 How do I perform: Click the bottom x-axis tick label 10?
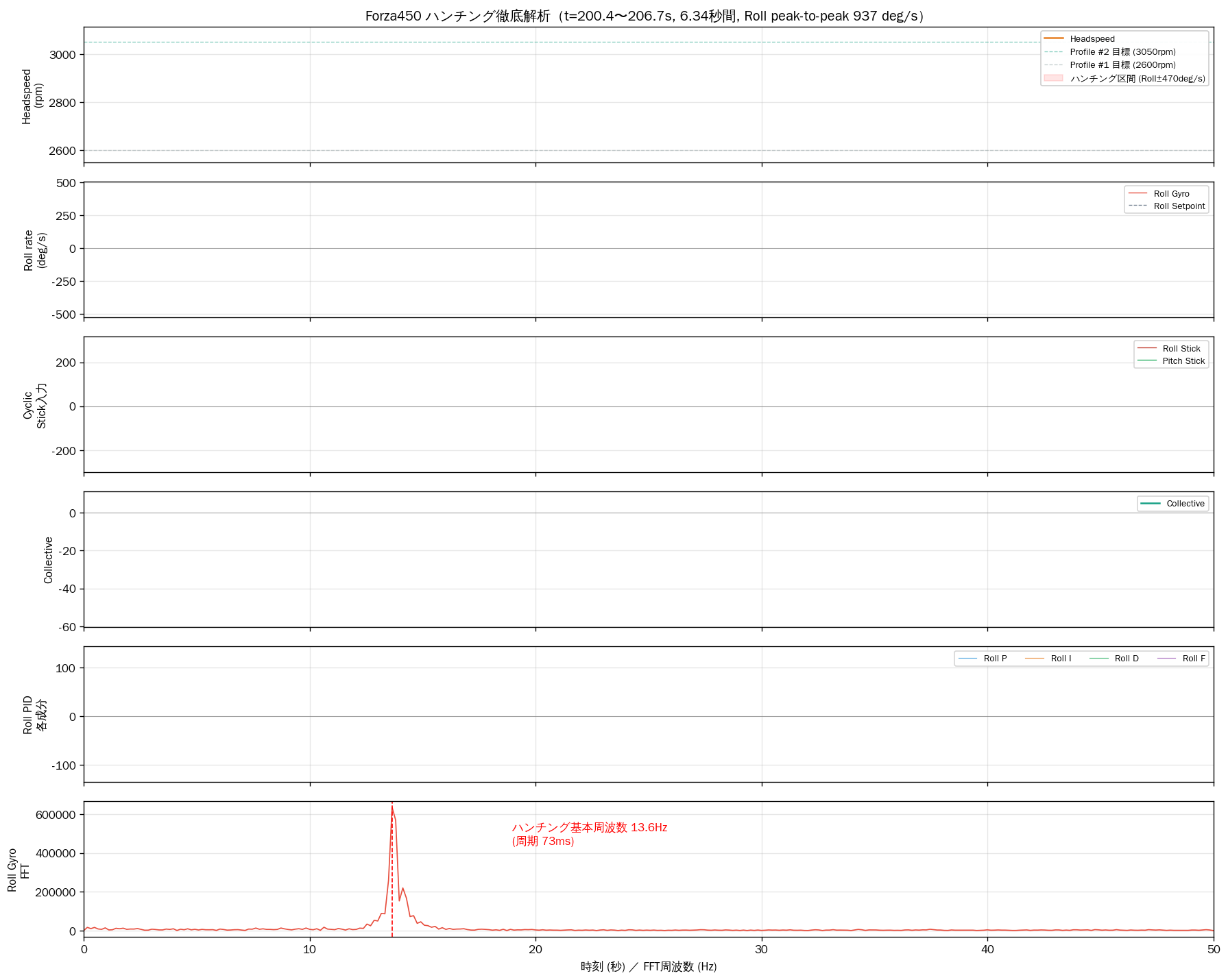pyautogui.click(x=310, y=950)
